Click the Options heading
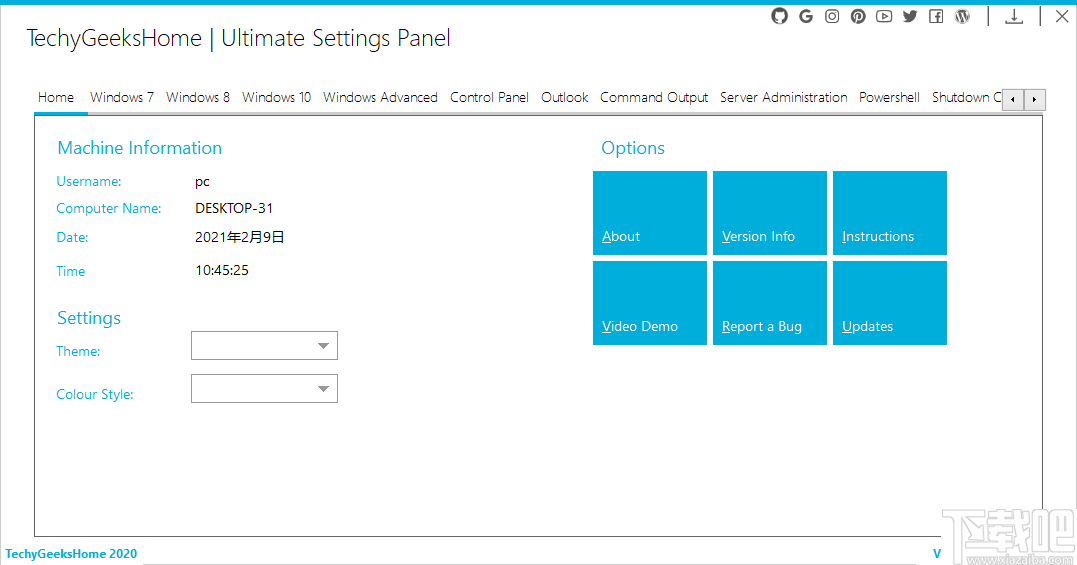This screenshot has height=565, width=1077. tap(633, 148)
